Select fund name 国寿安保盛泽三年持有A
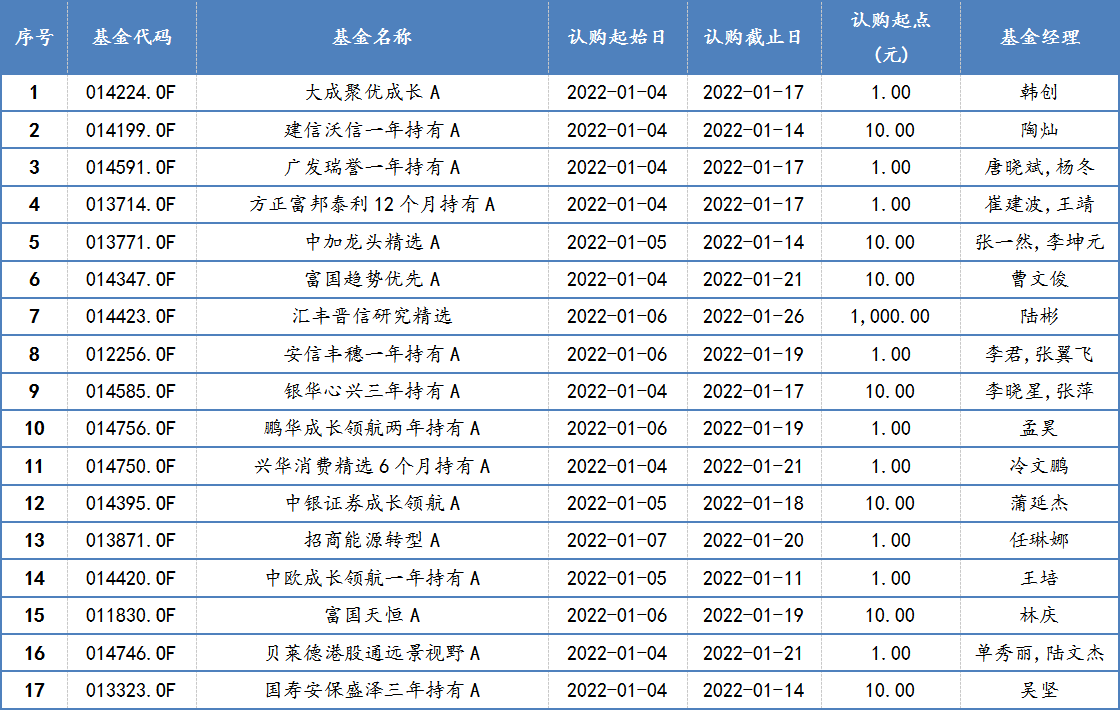This screenshot has height=710, width=1120. (372, 691)
